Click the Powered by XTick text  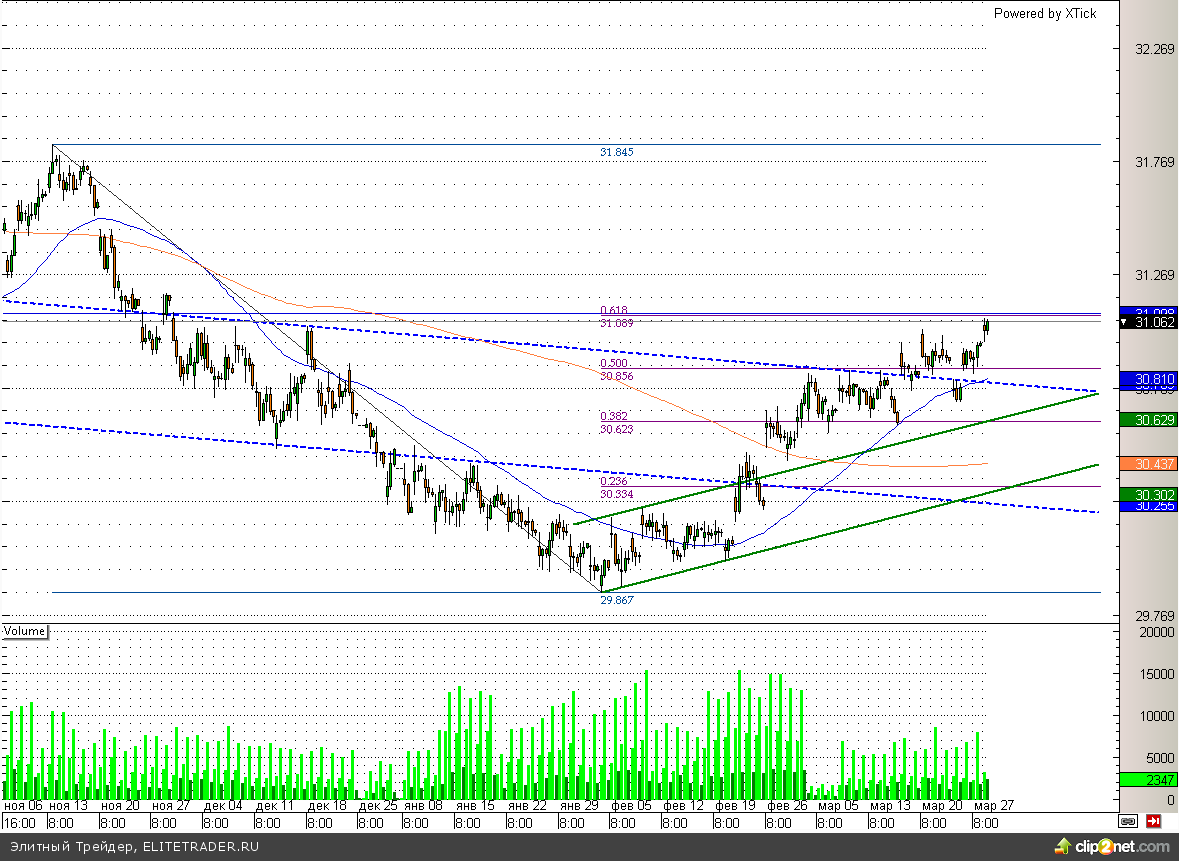[x=1044, y=13]
